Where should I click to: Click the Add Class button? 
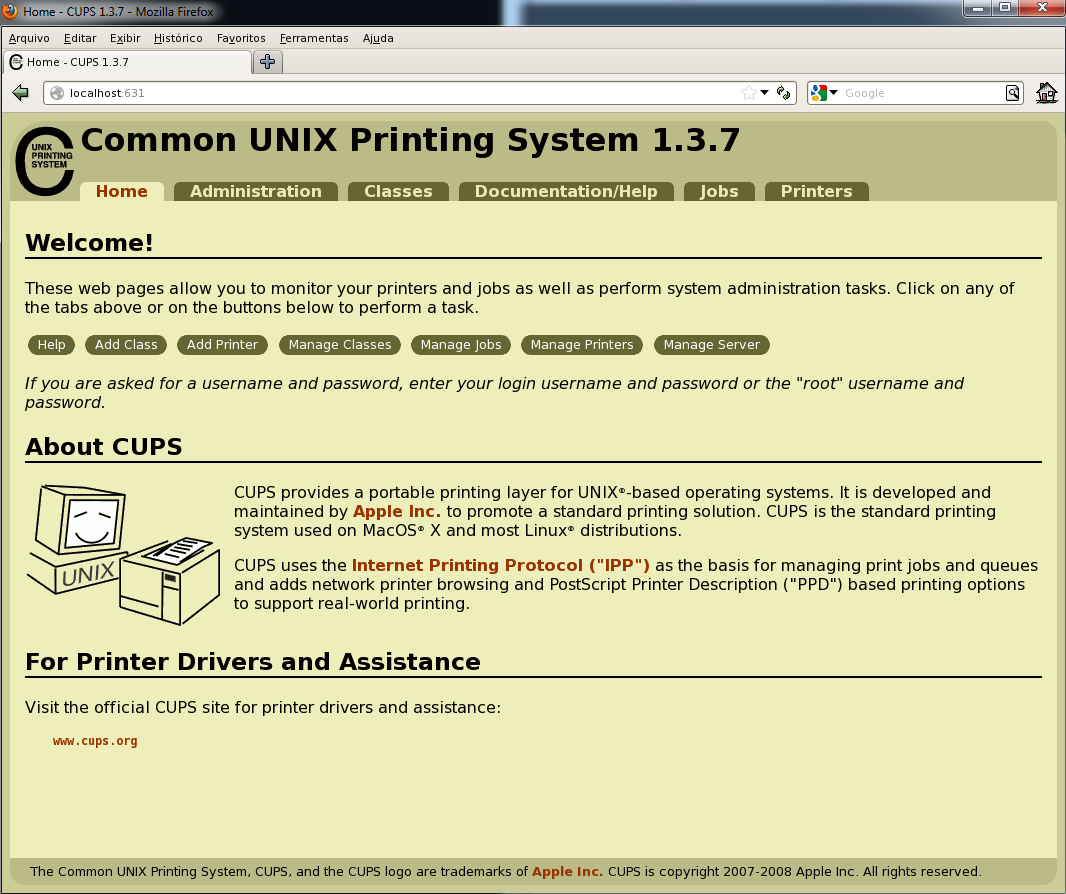point(125,344)
